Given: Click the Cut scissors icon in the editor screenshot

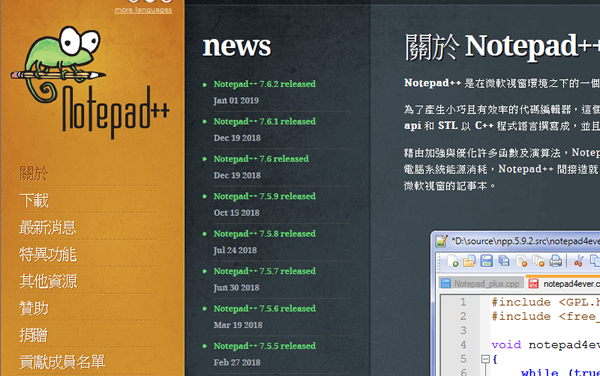Looking at the screenshot, I should [579, 261].
